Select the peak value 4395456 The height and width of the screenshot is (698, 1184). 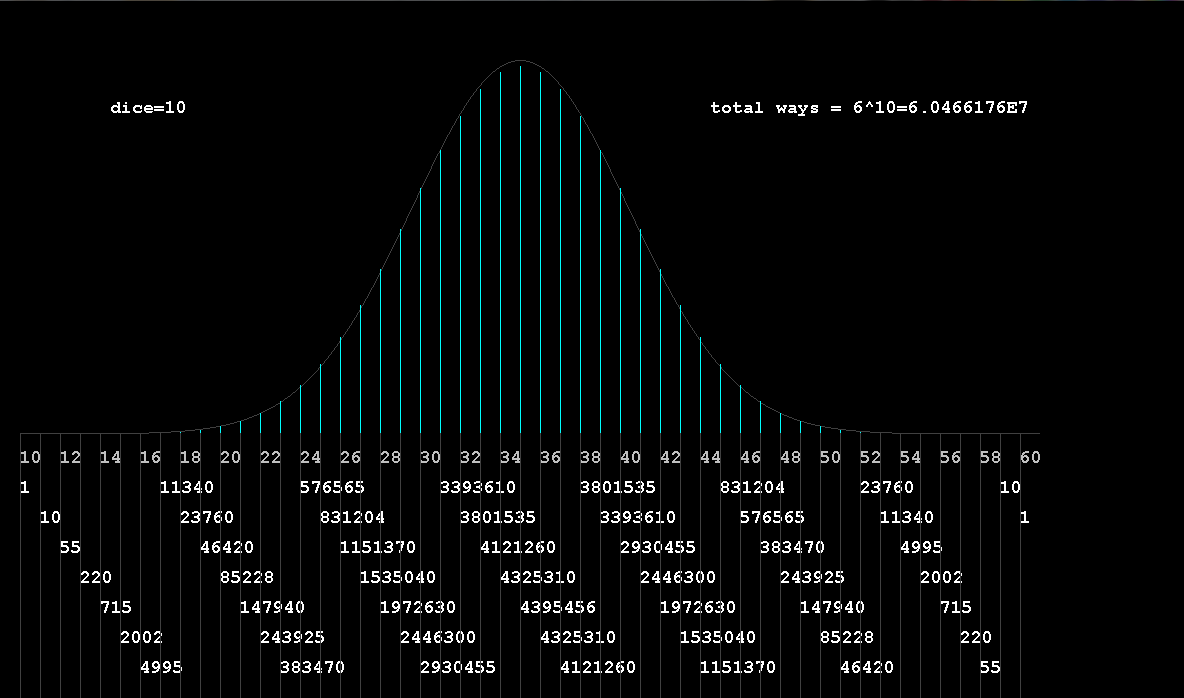[558, 607]
